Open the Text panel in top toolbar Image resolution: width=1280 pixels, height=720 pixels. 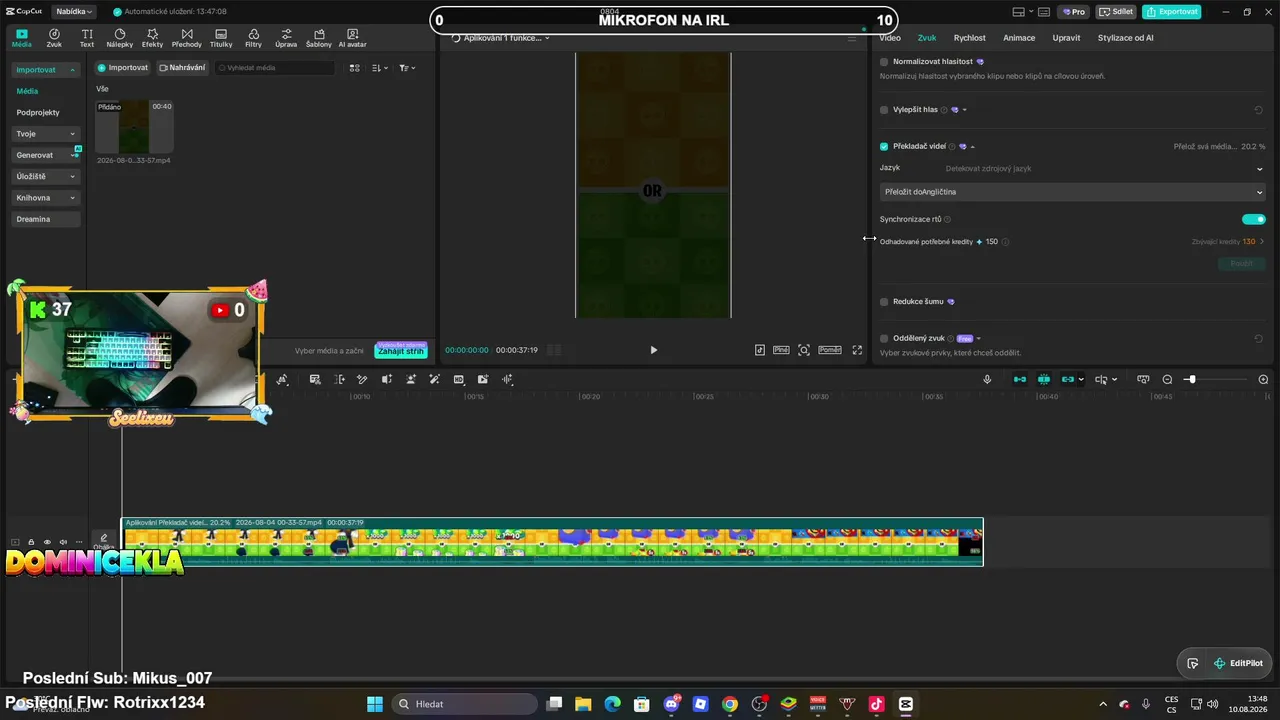(87, 38)
